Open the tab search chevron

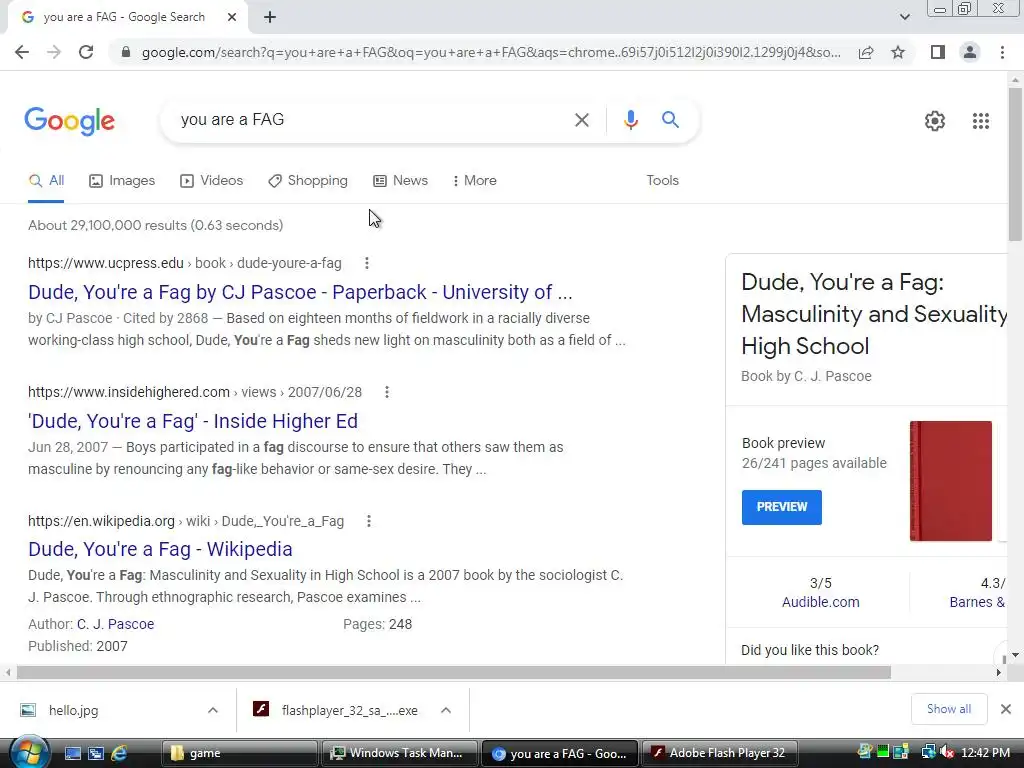coord(904,17)
